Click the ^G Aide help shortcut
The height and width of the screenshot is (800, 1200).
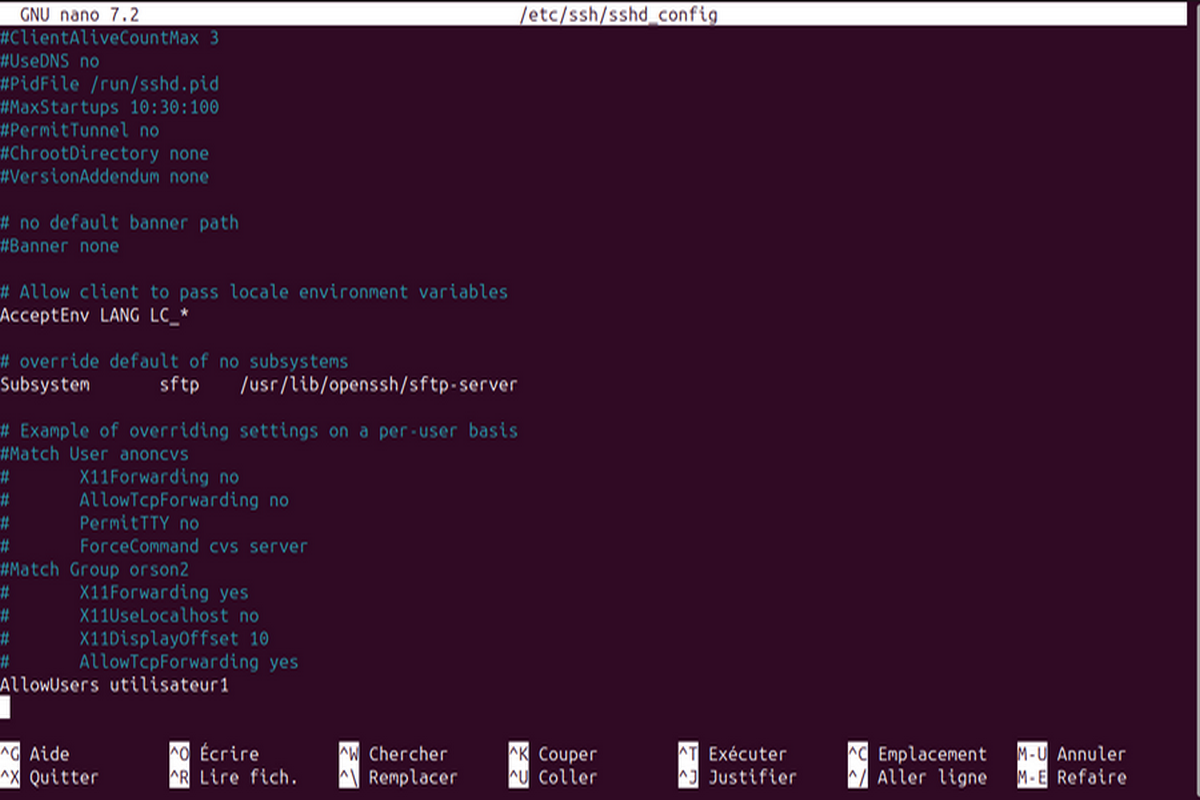pyautogui.click(x=36, y=754)
